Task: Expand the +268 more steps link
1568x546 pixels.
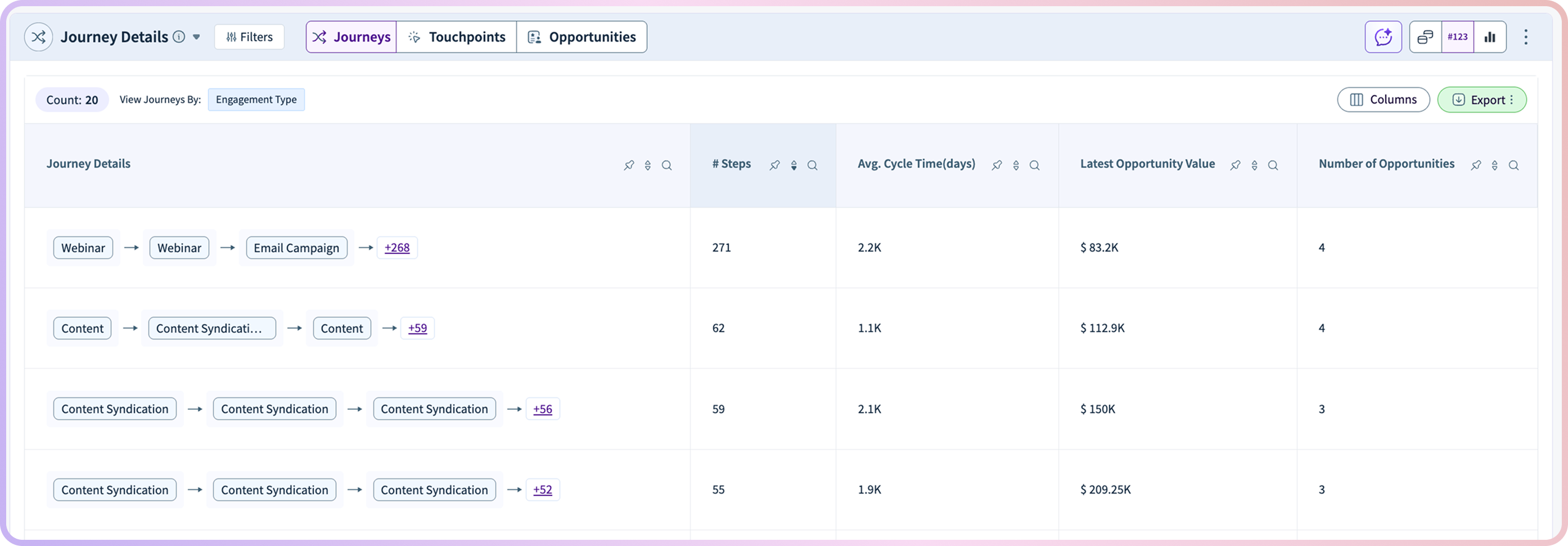Action: (397, 248)
